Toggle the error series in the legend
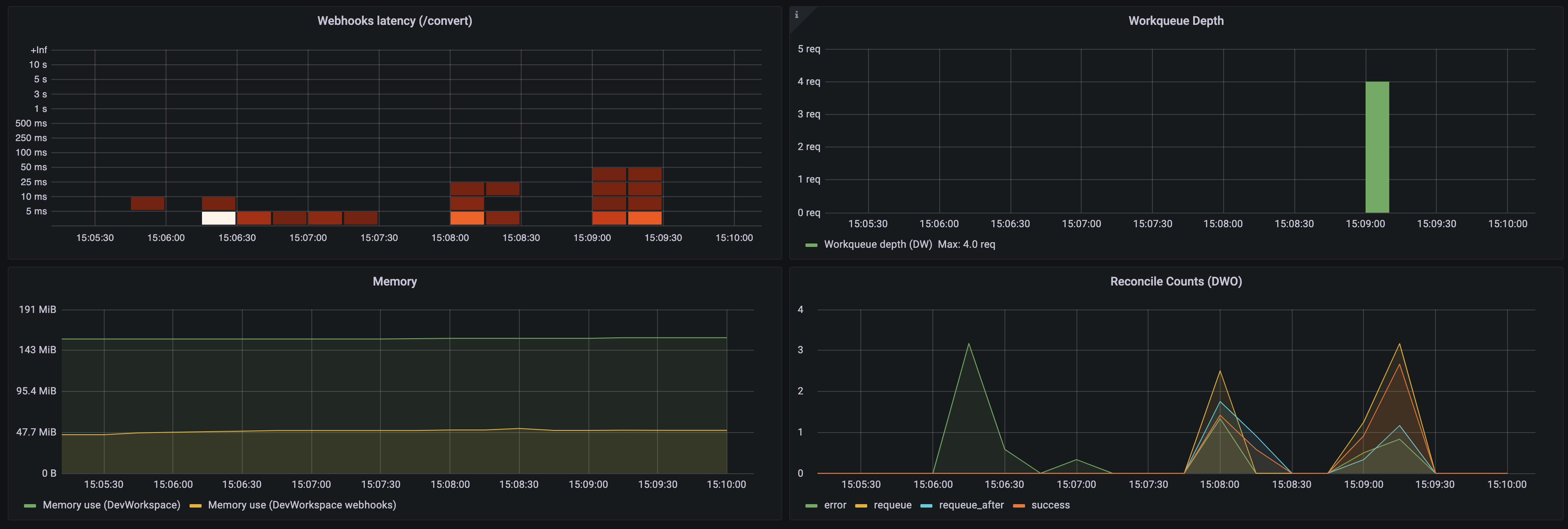Image resolution: width=1568 pixels, height=529 pixels. tap(835, 505)
